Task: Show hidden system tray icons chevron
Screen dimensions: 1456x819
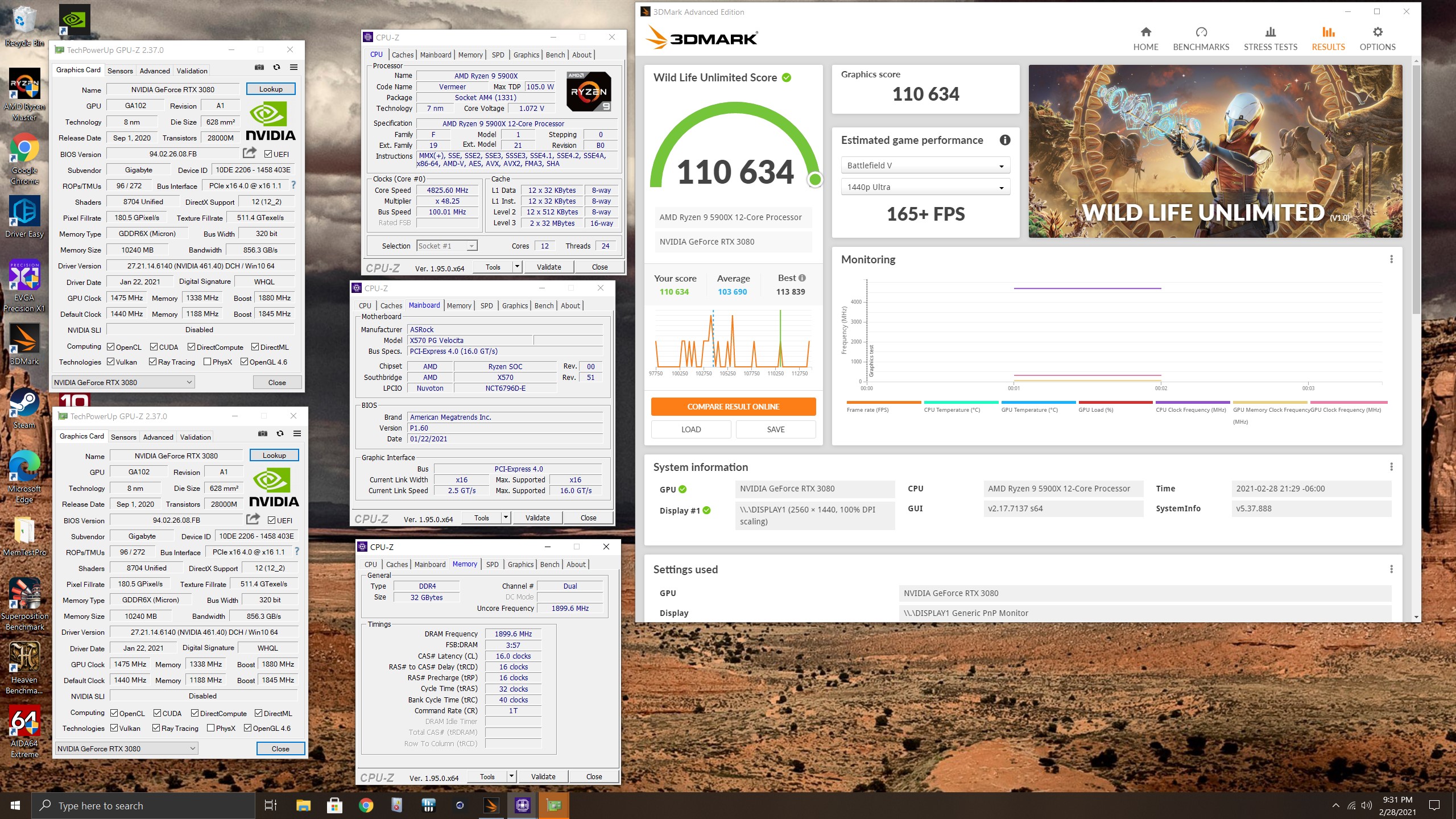Action: tap(1335, 806)
